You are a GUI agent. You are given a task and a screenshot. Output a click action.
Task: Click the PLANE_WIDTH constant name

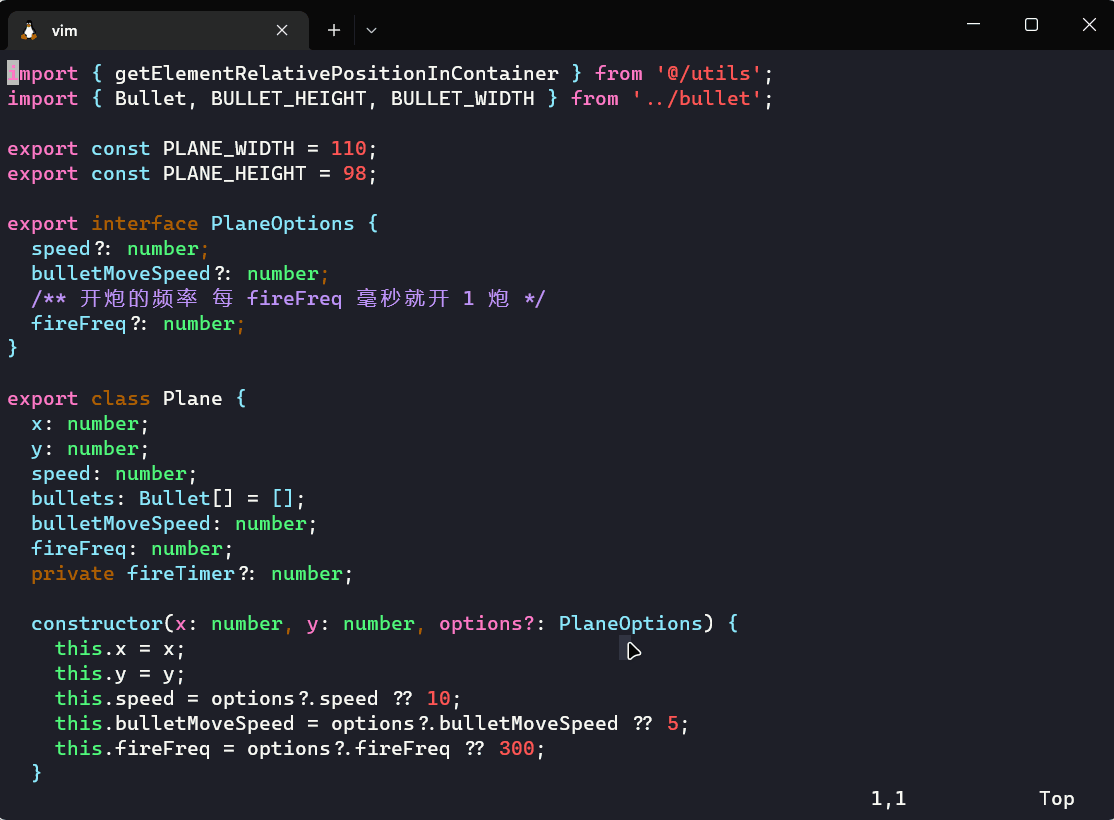[x=229, y=149]
